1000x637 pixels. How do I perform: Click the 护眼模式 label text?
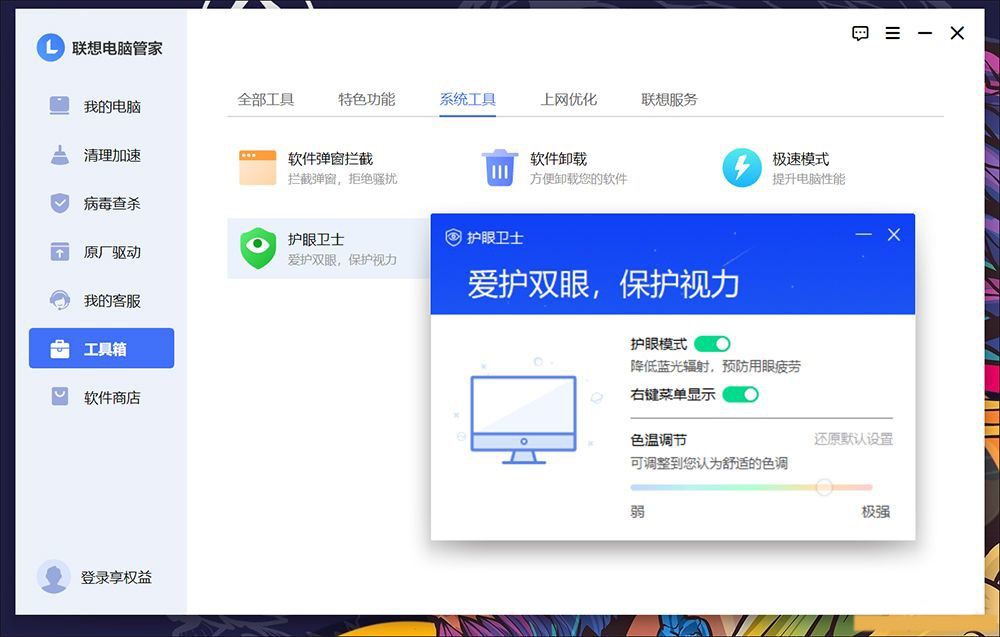(x=659, y=344)
